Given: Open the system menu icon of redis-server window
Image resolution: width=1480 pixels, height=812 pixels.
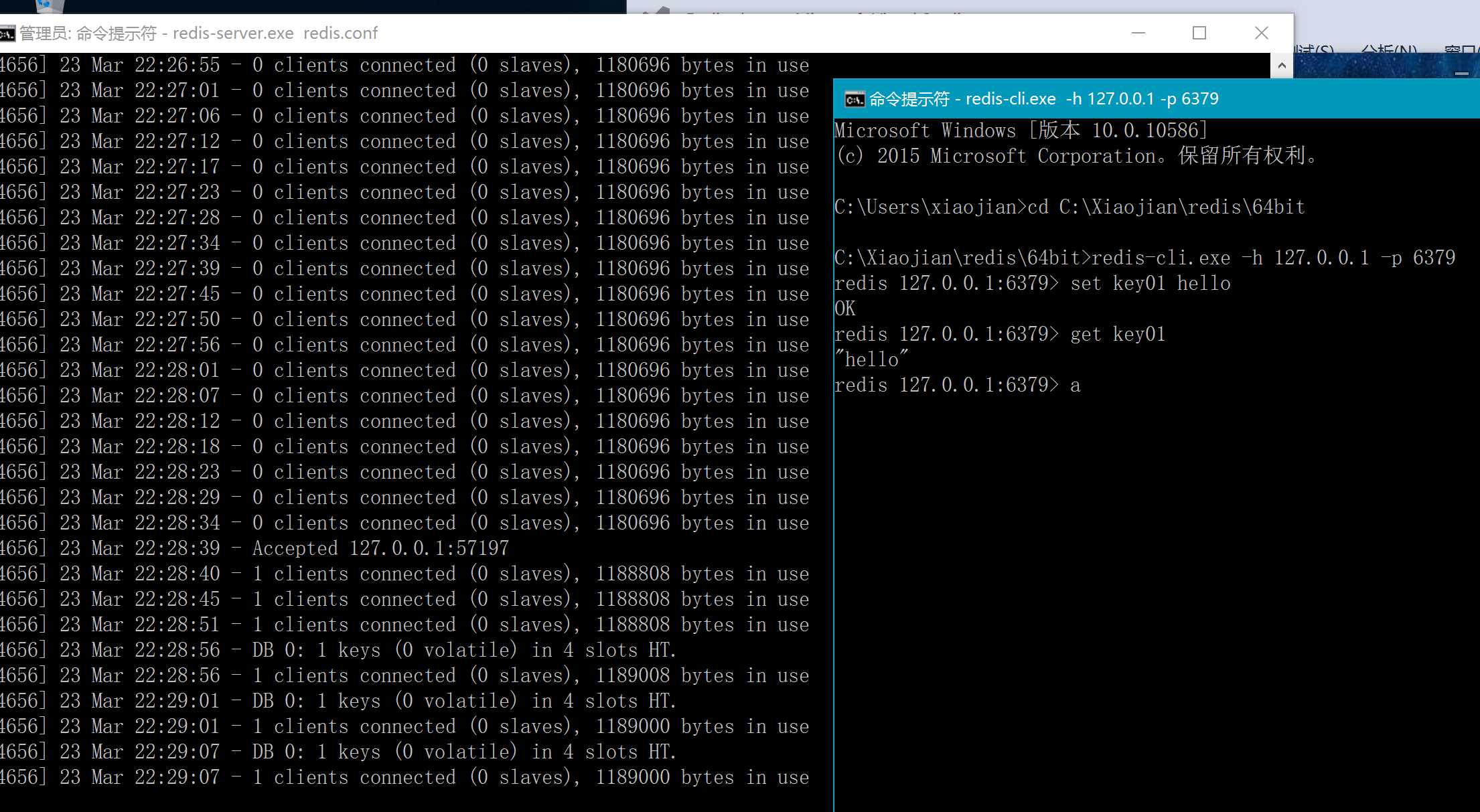Looking at the screenshot, I should pos(7,33).
